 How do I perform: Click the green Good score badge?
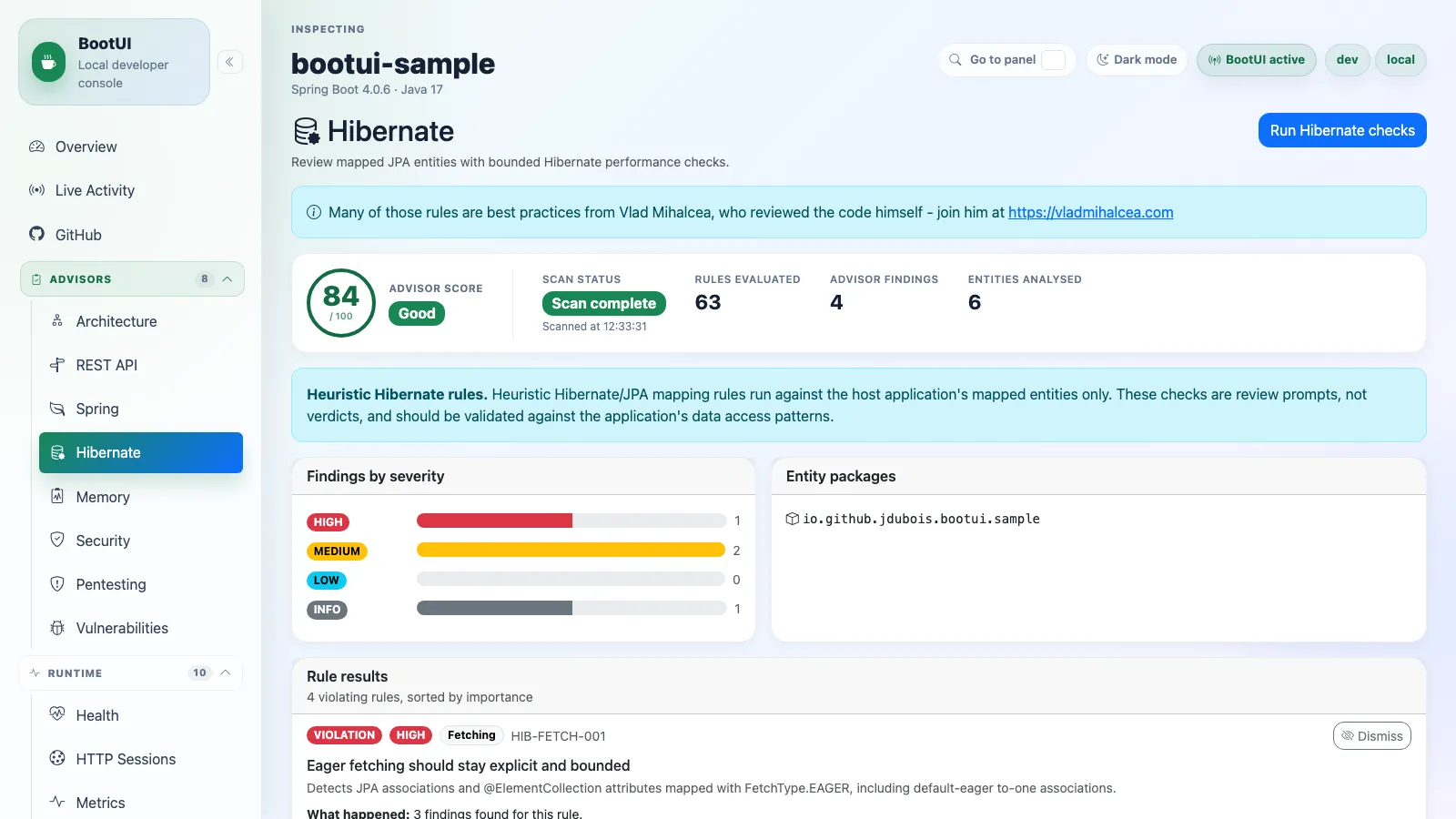click(x=417, y=313)
